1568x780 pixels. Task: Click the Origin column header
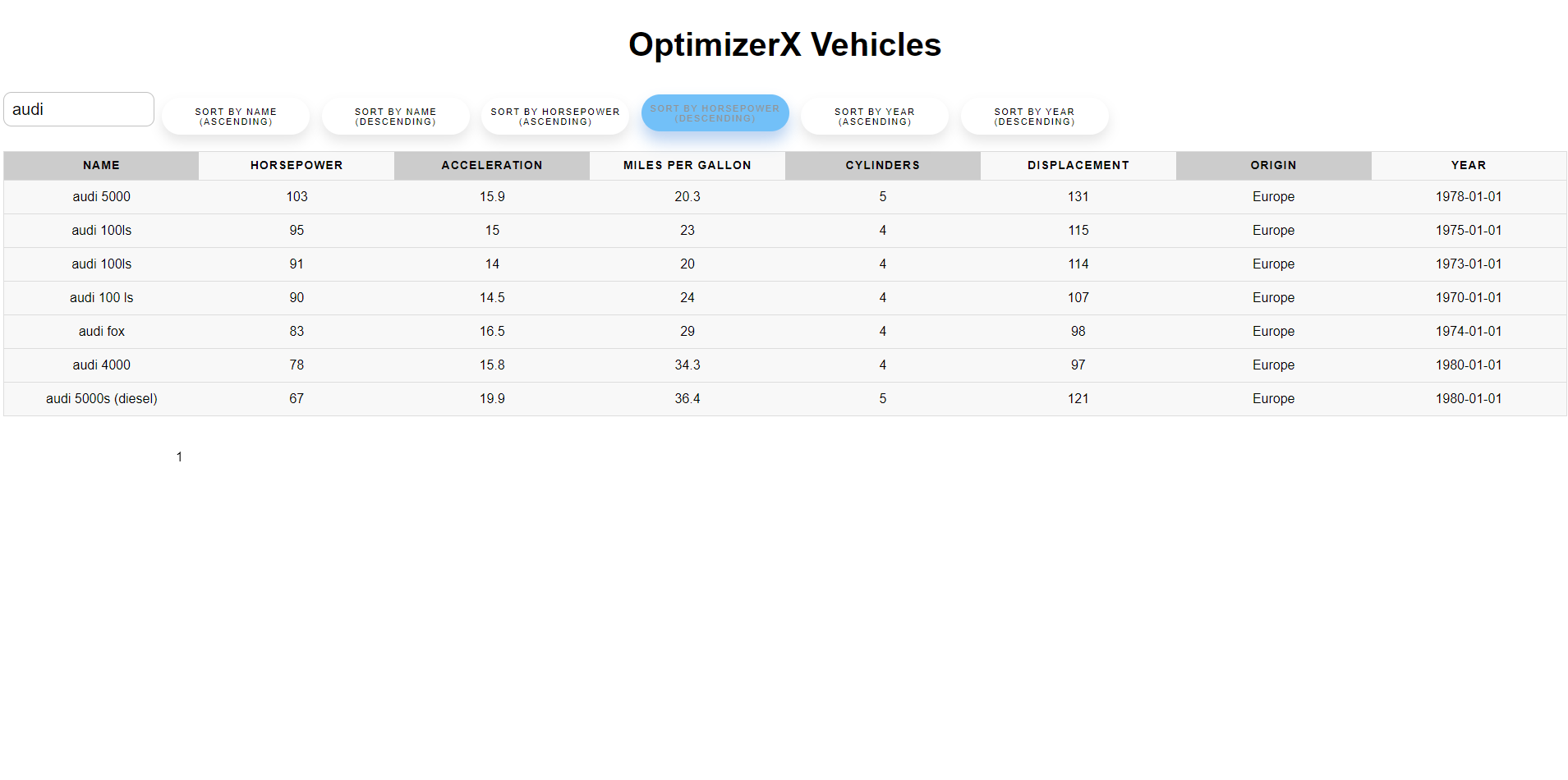pos(1273,165)
